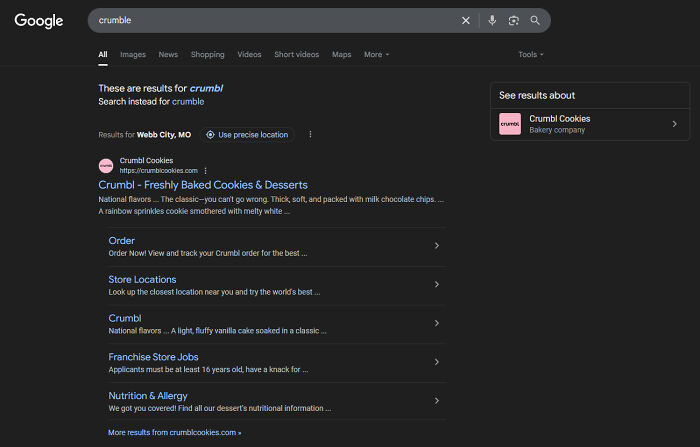
Task: Expand the More dropdown menu
Action: (376, 54)
